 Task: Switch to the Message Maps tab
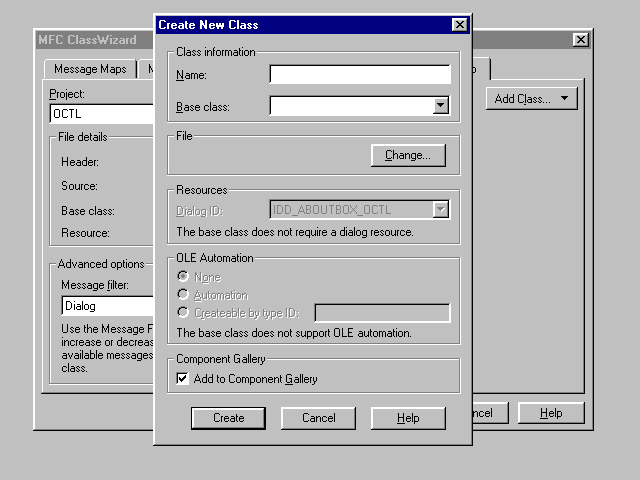pos(90,70)
